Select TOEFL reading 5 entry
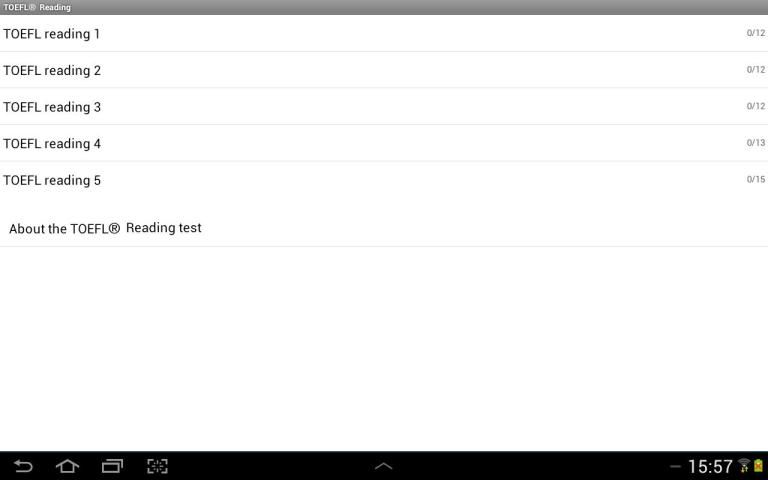 tap(384, 180)
